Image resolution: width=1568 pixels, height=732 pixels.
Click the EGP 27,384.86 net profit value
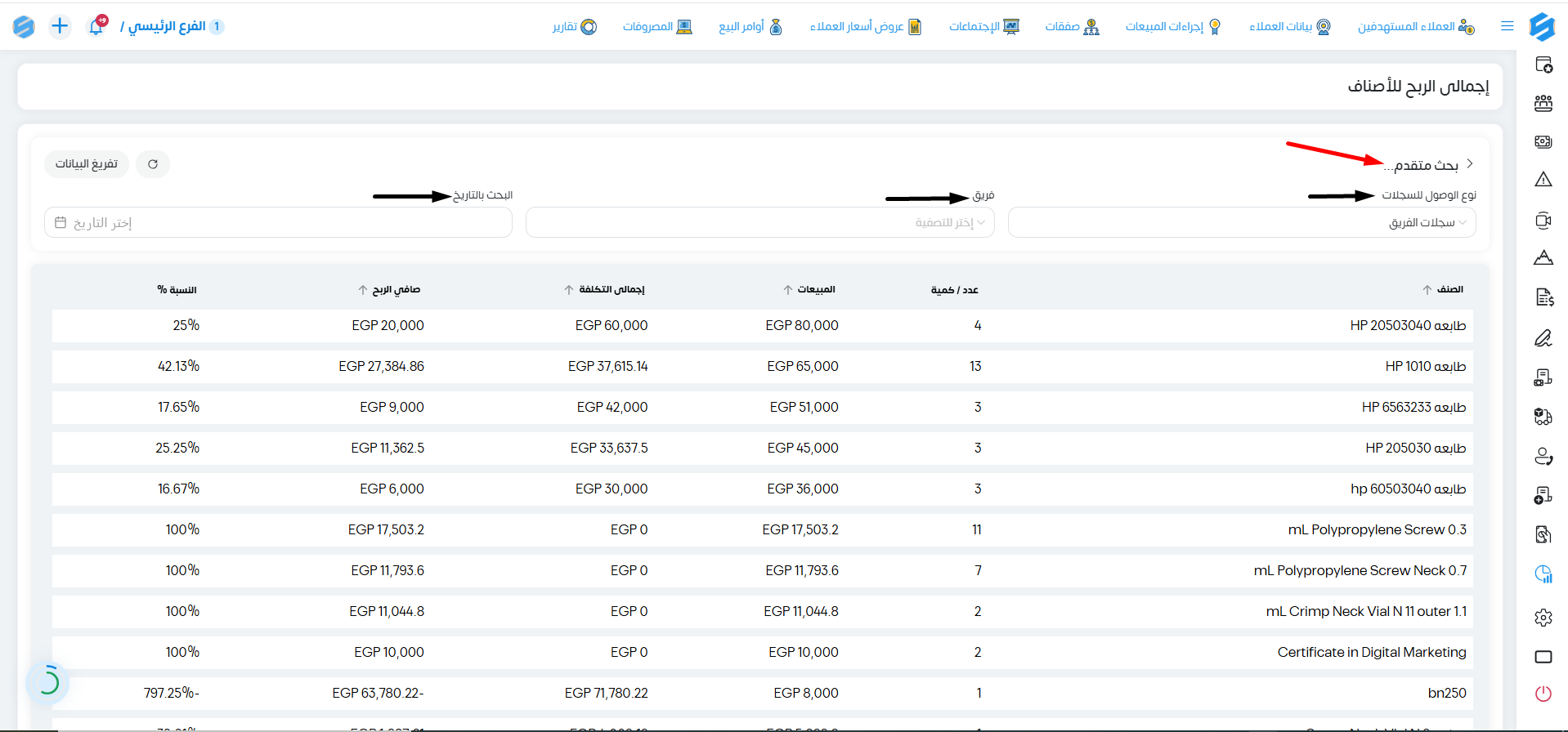(382, 366)
